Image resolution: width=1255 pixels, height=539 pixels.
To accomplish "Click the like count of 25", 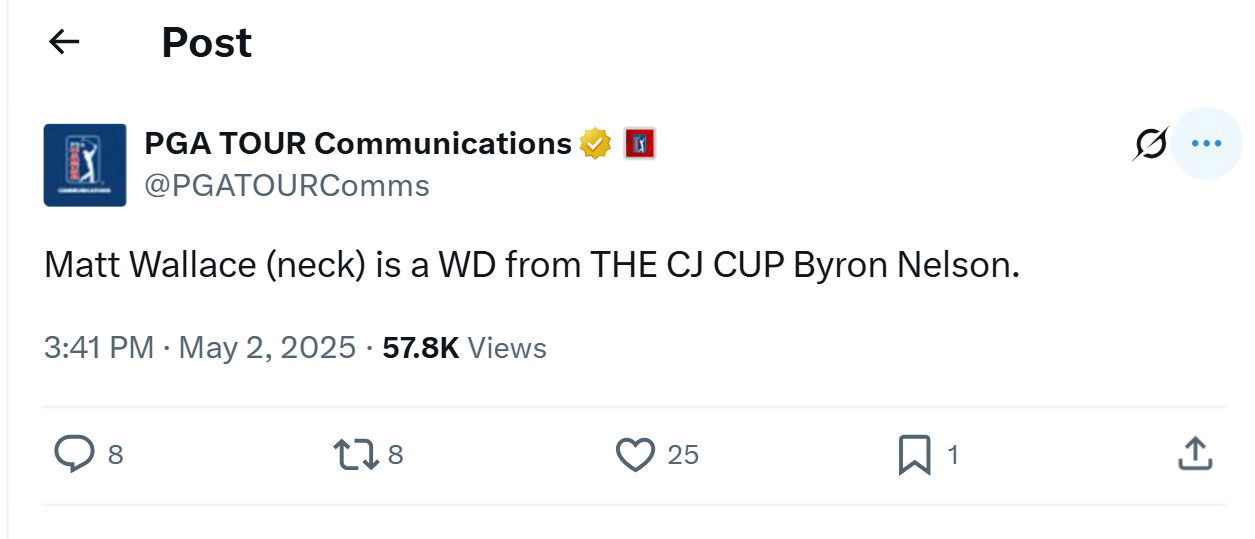I will click(x=683, y=456).
